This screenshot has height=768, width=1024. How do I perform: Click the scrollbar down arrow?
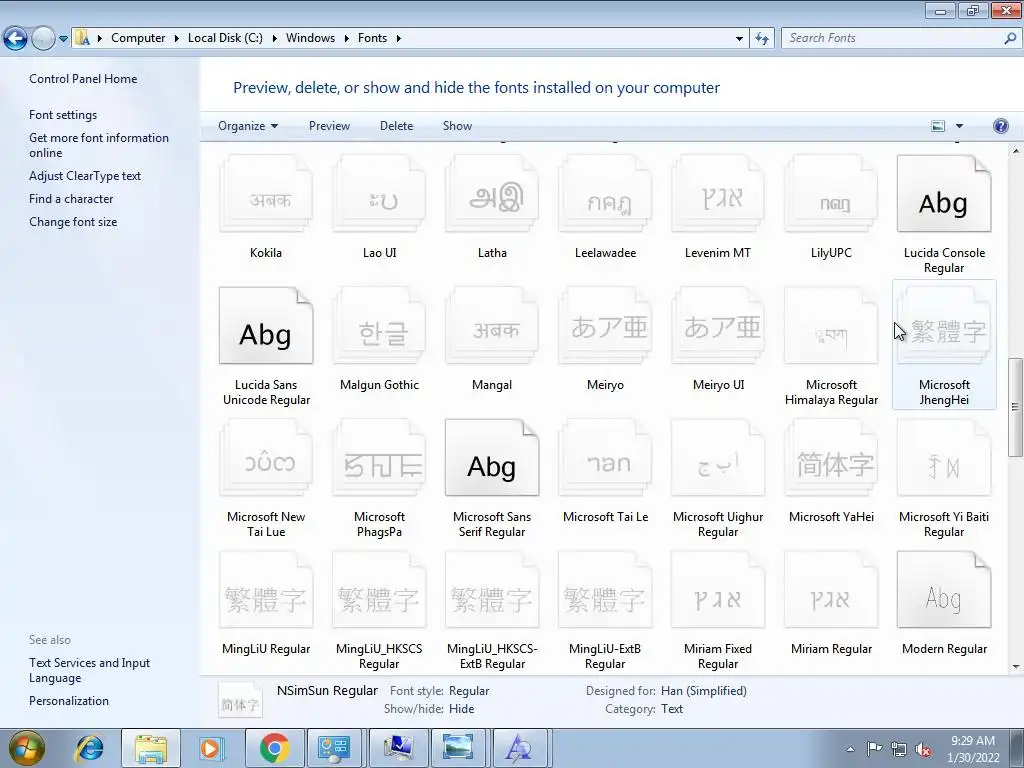1016,667
